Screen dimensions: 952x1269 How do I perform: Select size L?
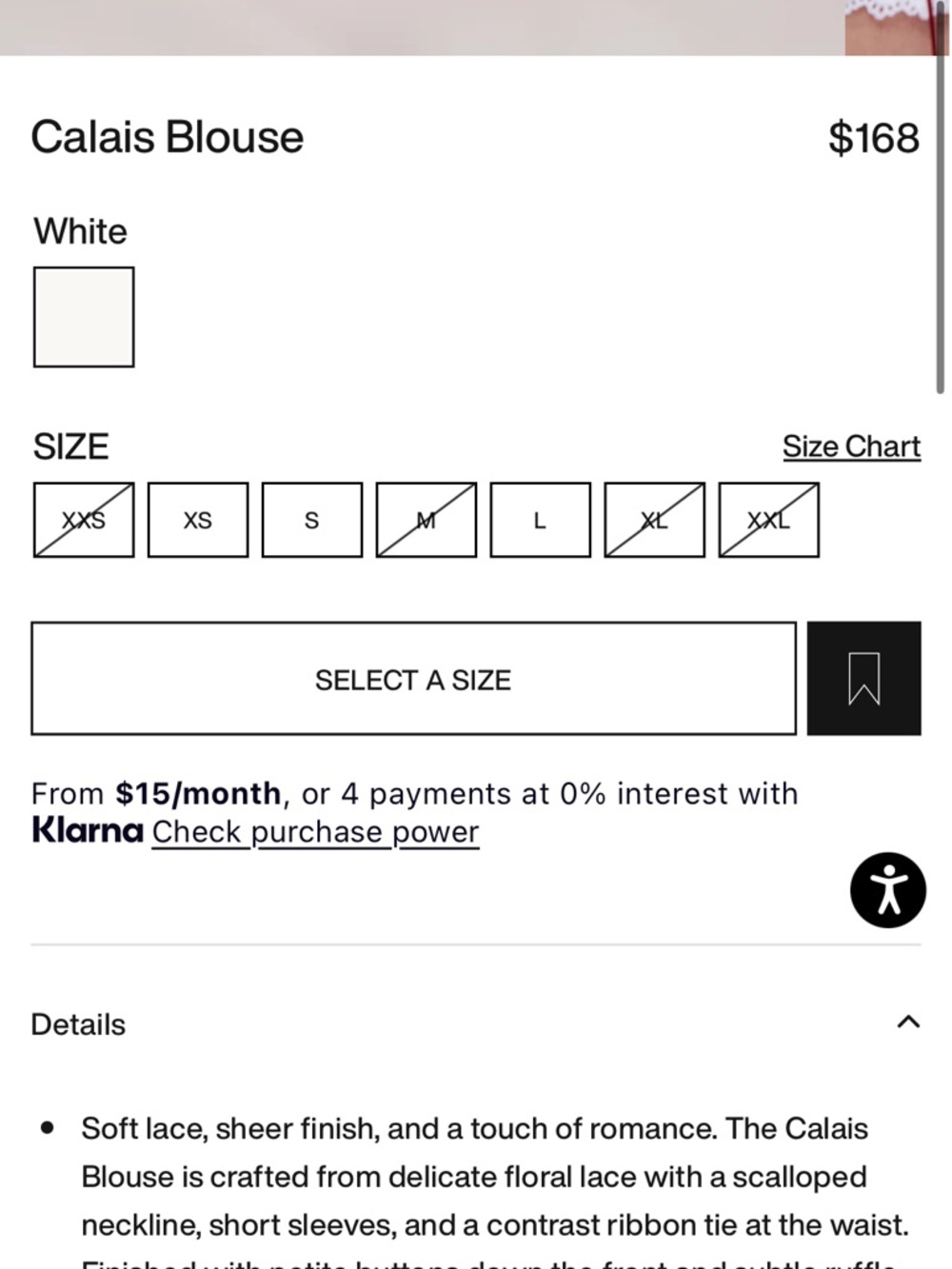(541, 520)
